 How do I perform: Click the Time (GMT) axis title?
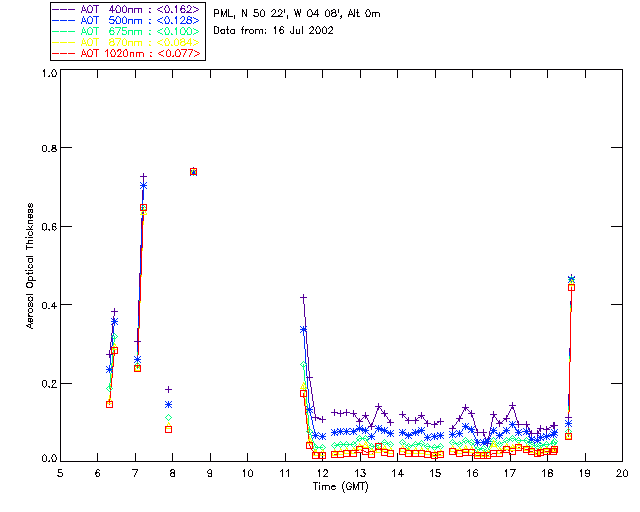click(x=338, y=487)
